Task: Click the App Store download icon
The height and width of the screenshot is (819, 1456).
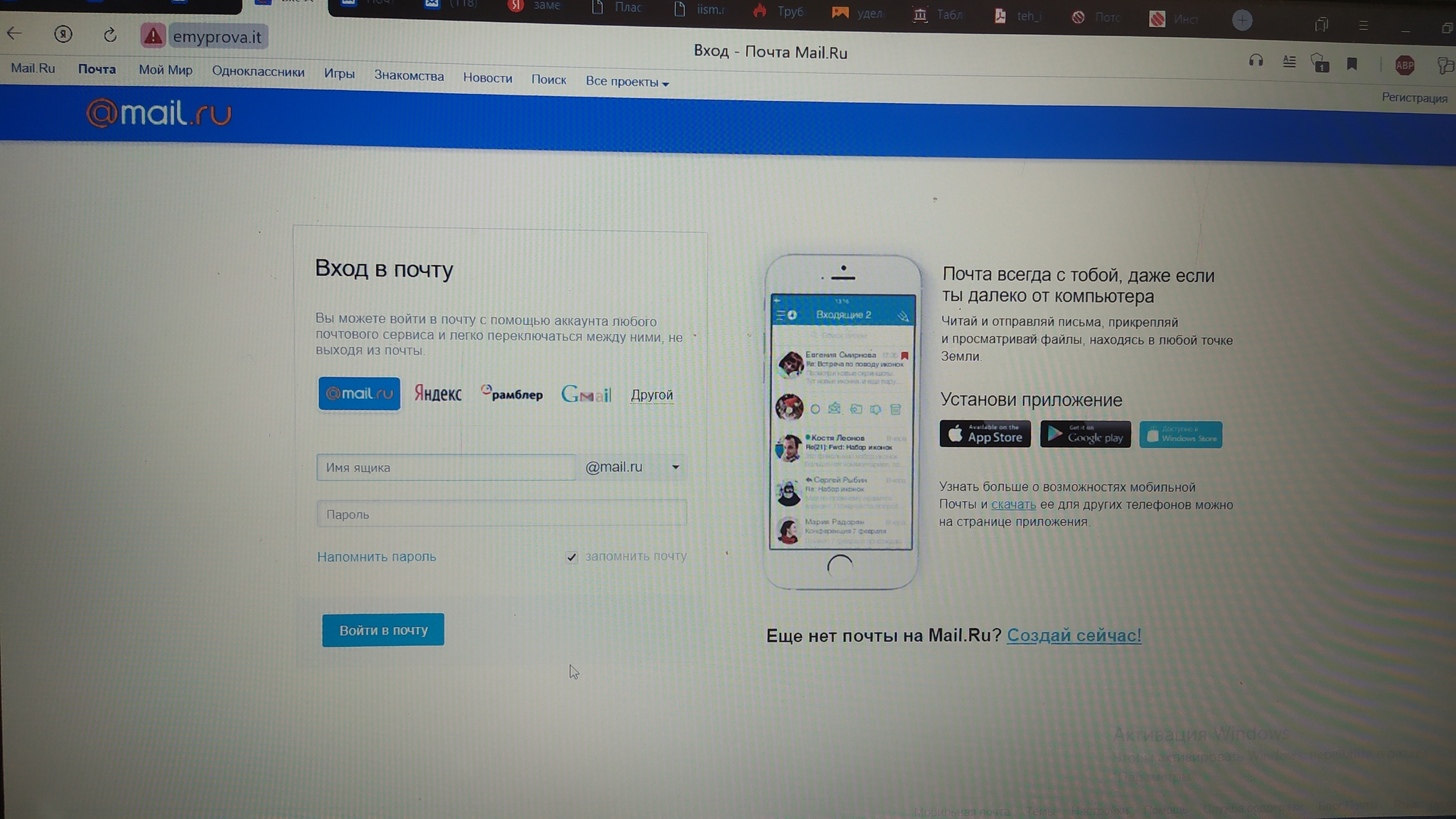Action: tap(986, 434)
